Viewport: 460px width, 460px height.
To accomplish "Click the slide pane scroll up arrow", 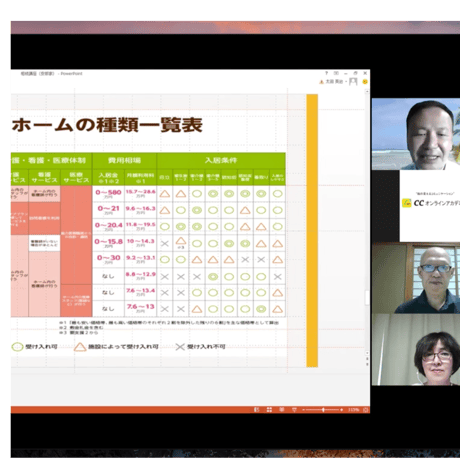I will (x=367, y=91).
